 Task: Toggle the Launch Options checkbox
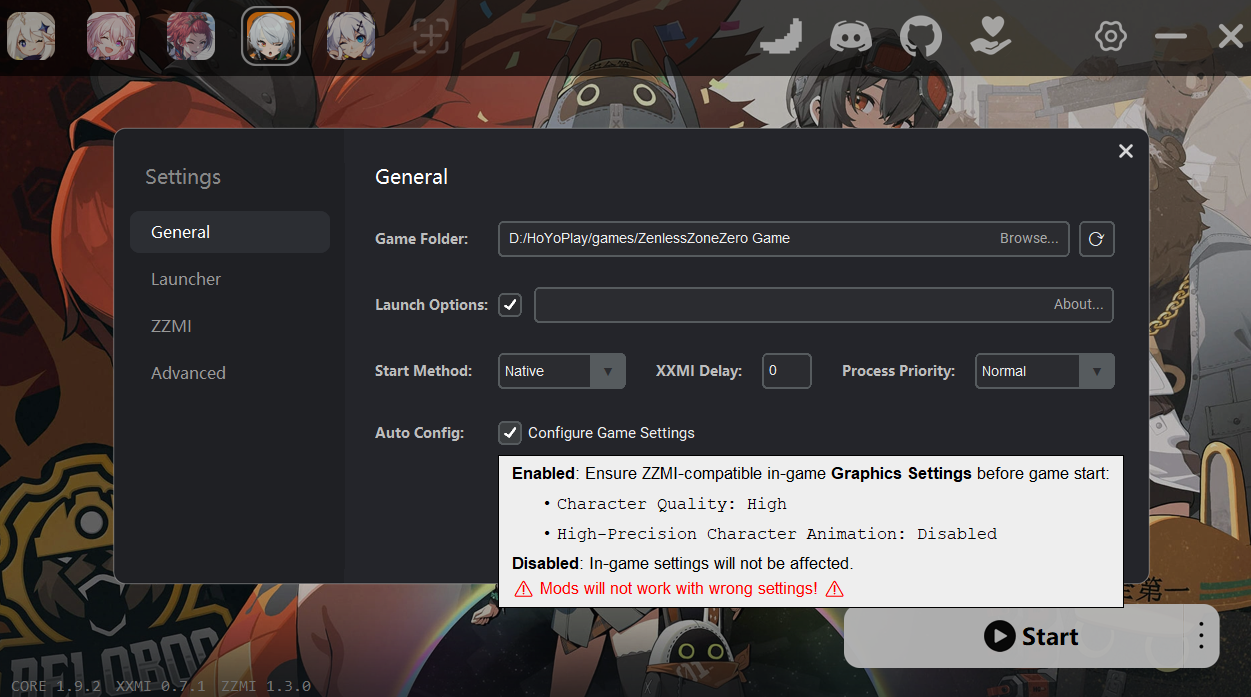(510, 305)
